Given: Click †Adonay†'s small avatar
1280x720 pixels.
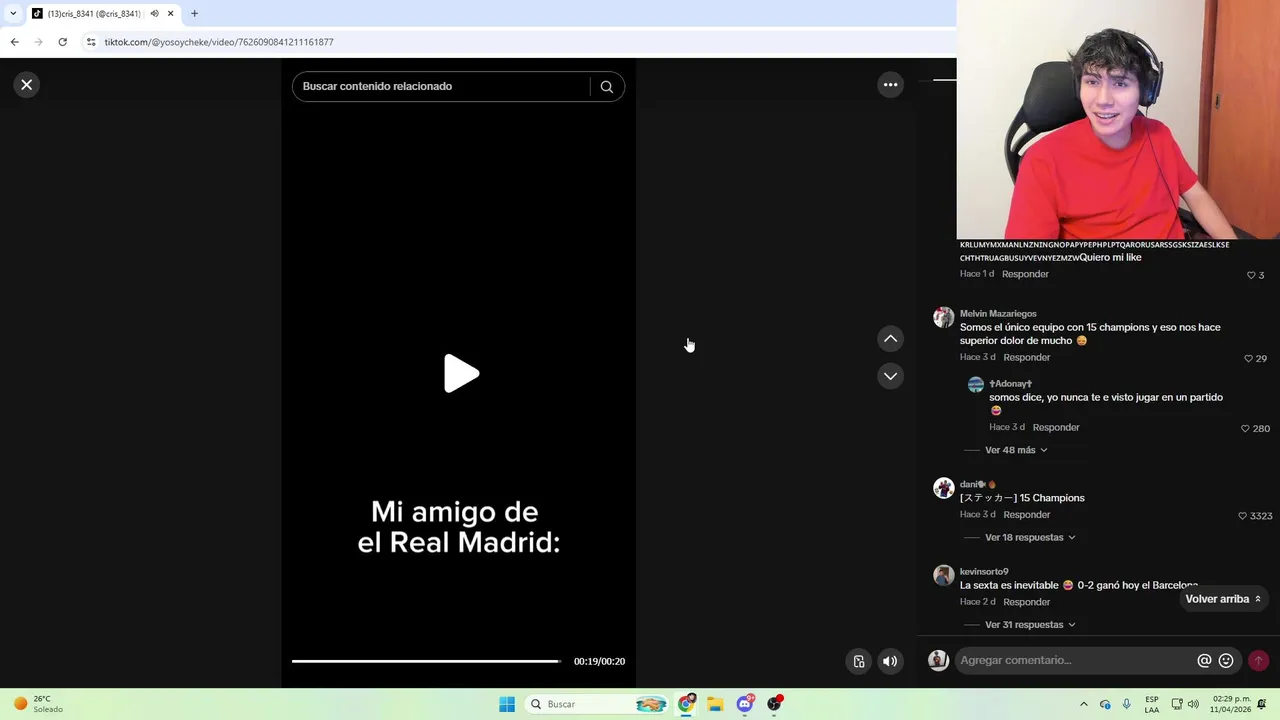Looking at the screenshot, I should click(976, 384).
